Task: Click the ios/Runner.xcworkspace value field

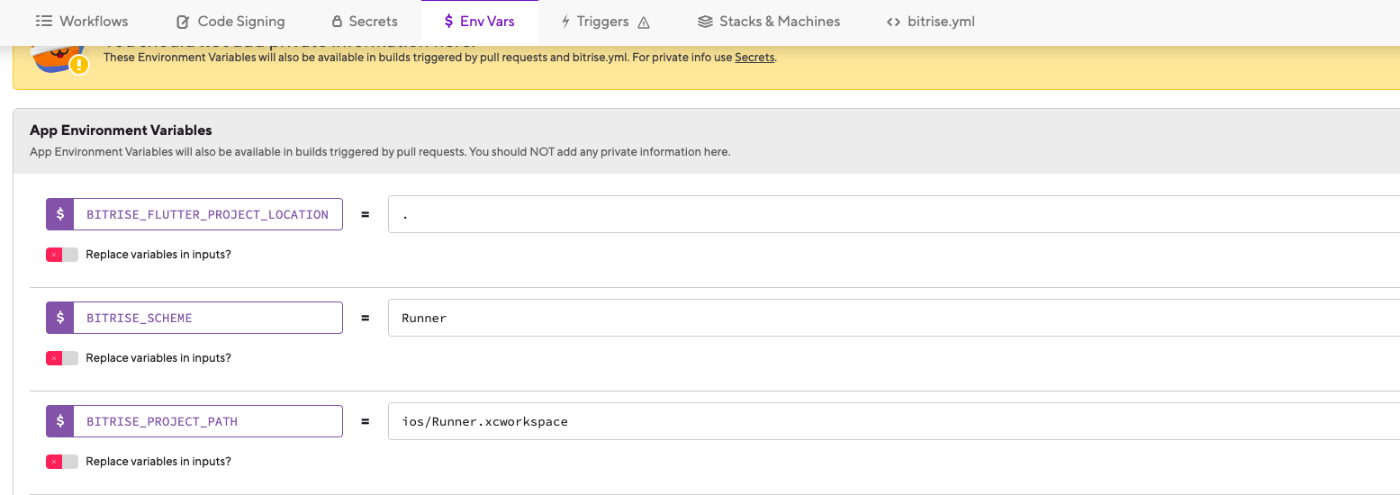Action: point(894,421)
